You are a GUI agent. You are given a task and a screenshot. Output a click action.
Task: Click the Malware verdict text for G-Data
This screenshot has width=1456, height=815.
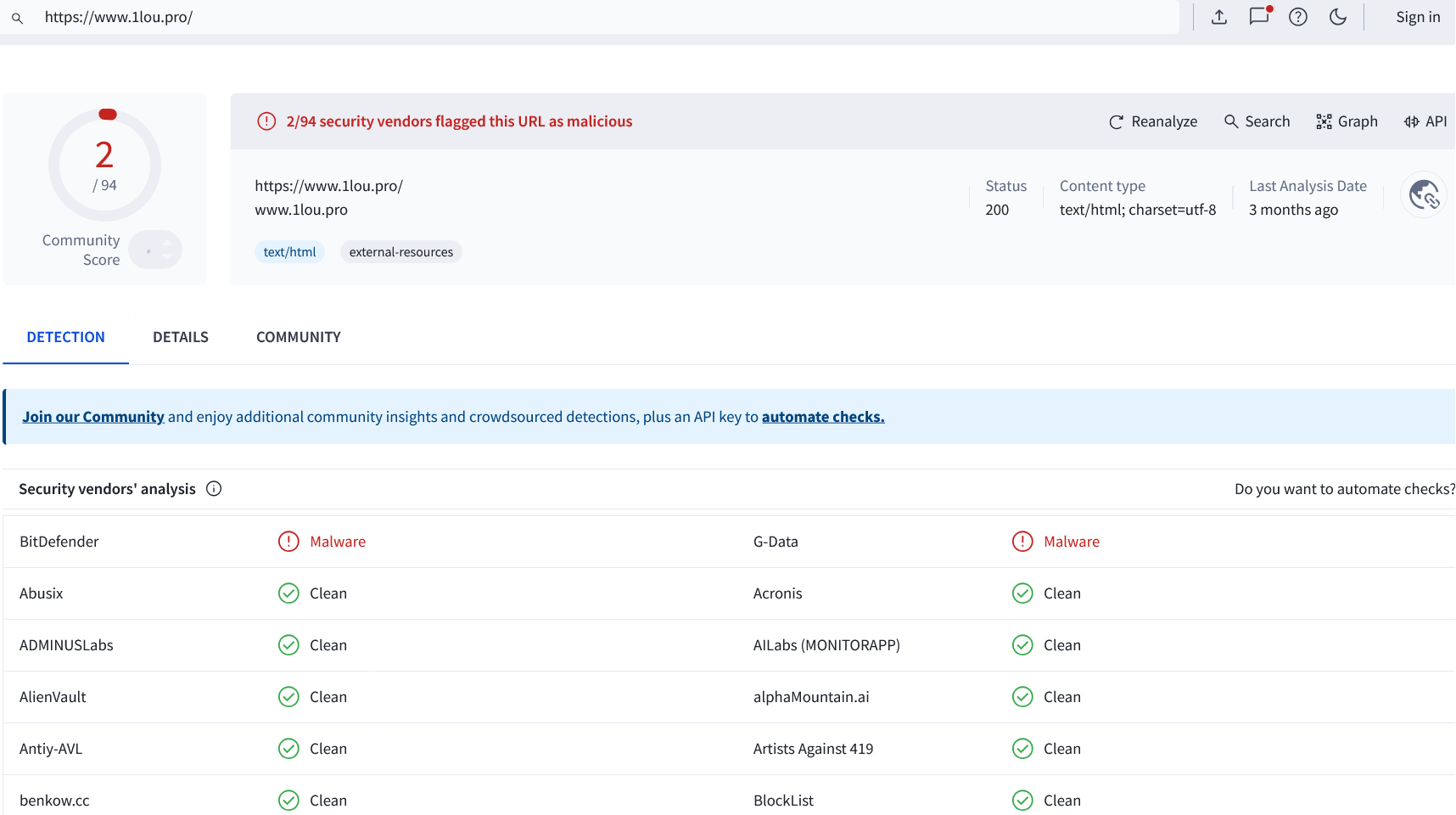[1072, 542]
